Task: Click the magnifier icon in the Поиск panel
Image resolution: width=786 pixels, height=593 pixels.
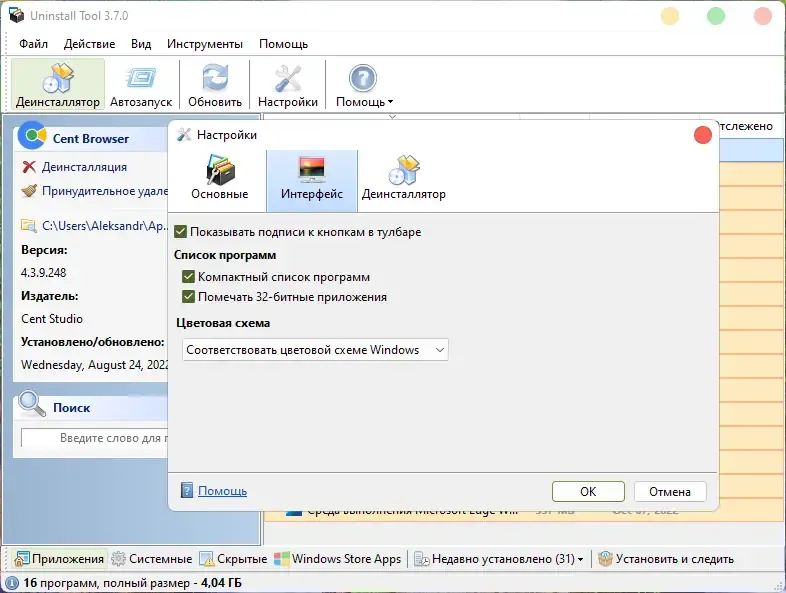Action: 32,404
